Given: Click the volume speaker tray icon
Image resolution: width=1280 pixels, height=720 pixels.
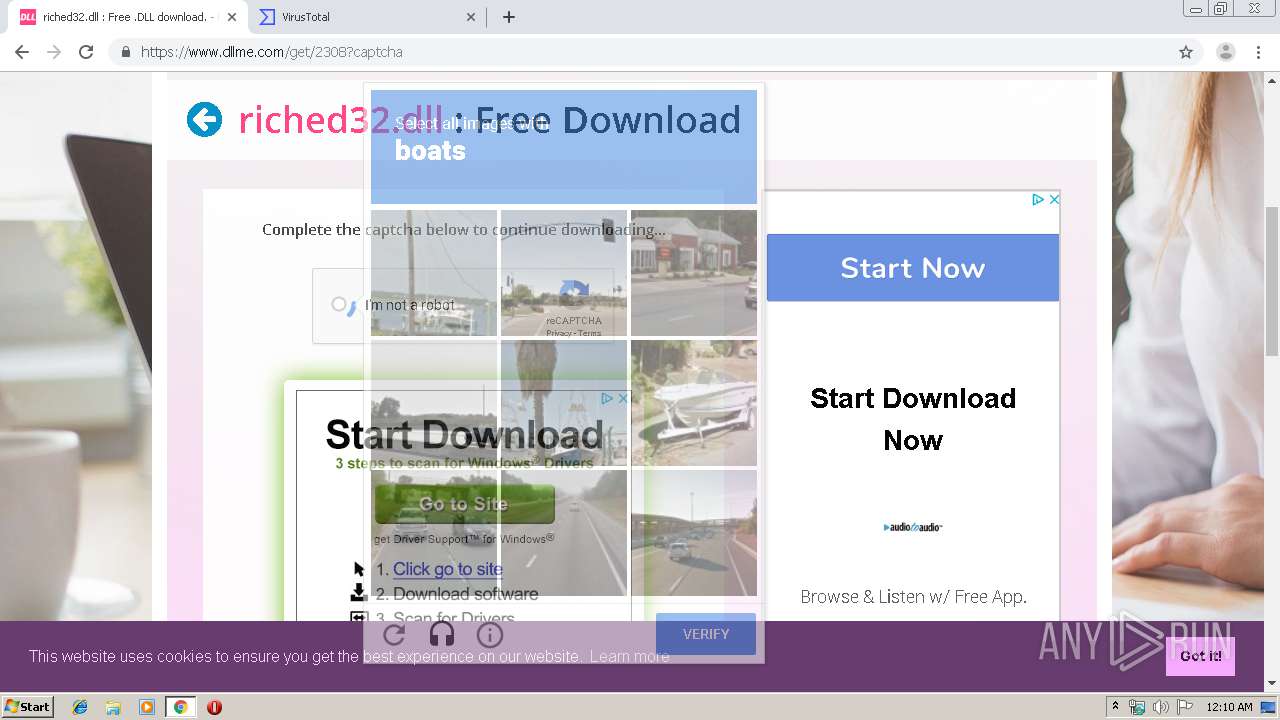Looking at the screenshot, I should click(x=1160, y=707).
